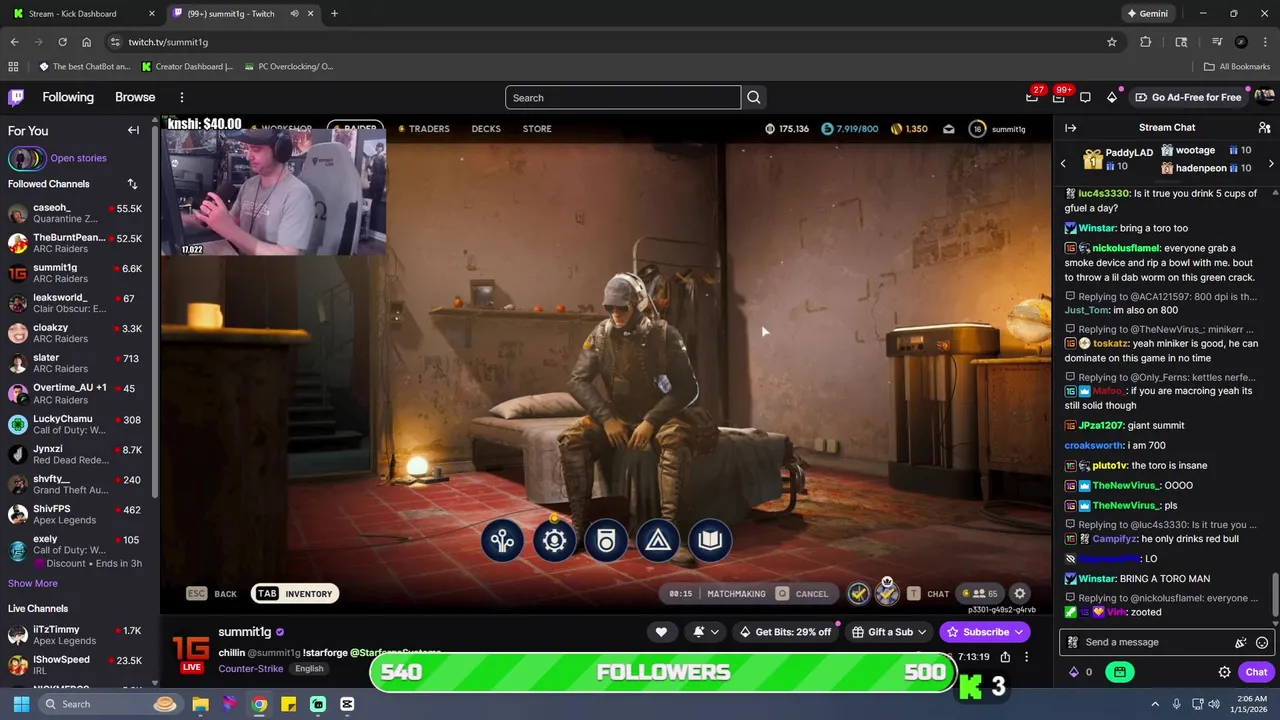Open the Twitch top nav more-options dots
1280x720 pixels.
[x=182, y=97]
